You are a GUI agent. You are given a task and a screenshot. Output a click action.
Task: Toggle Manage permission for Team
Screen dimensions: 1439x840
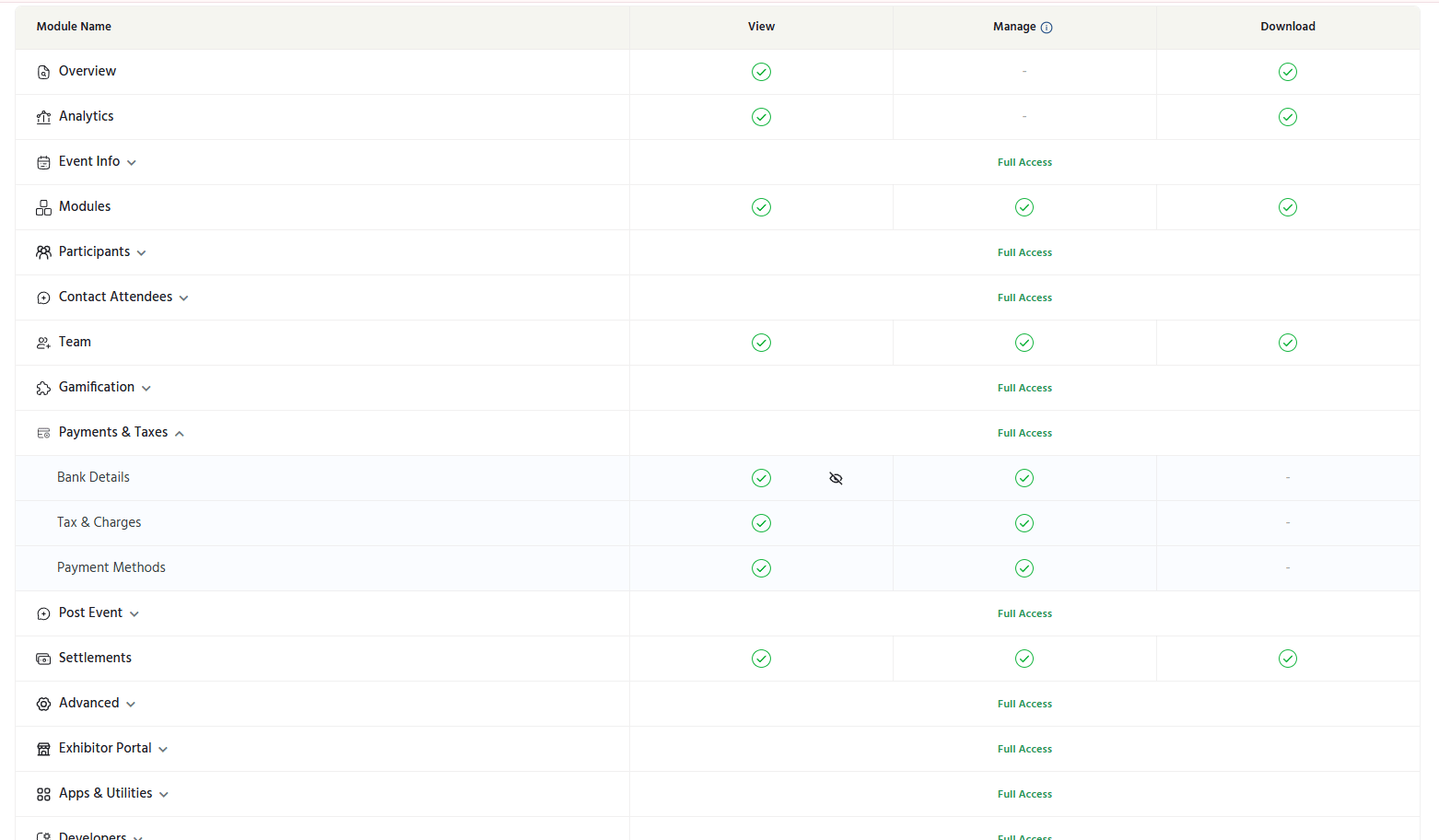pyautogui.click(x=1024, y=343)
